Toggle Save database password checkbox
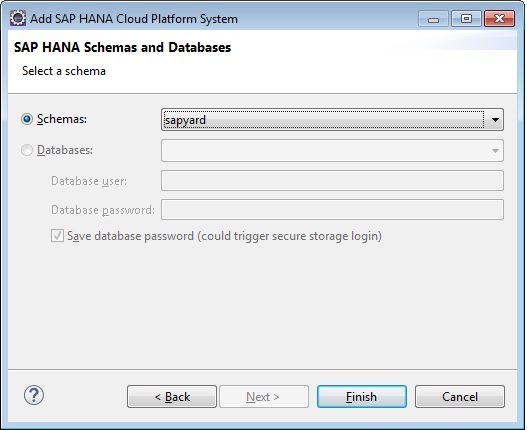The height and width of the screenshot is (430, 527). point(57,236)
